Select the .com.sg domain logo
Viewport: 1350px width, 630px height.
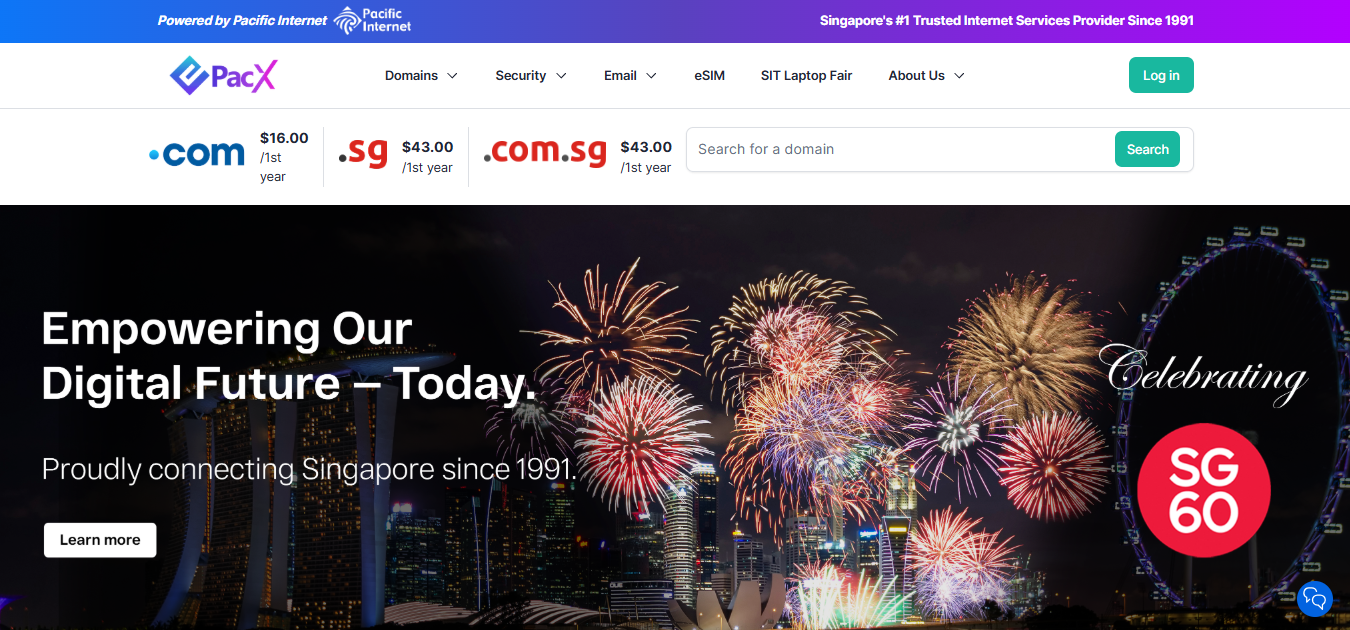click(545, 153)
